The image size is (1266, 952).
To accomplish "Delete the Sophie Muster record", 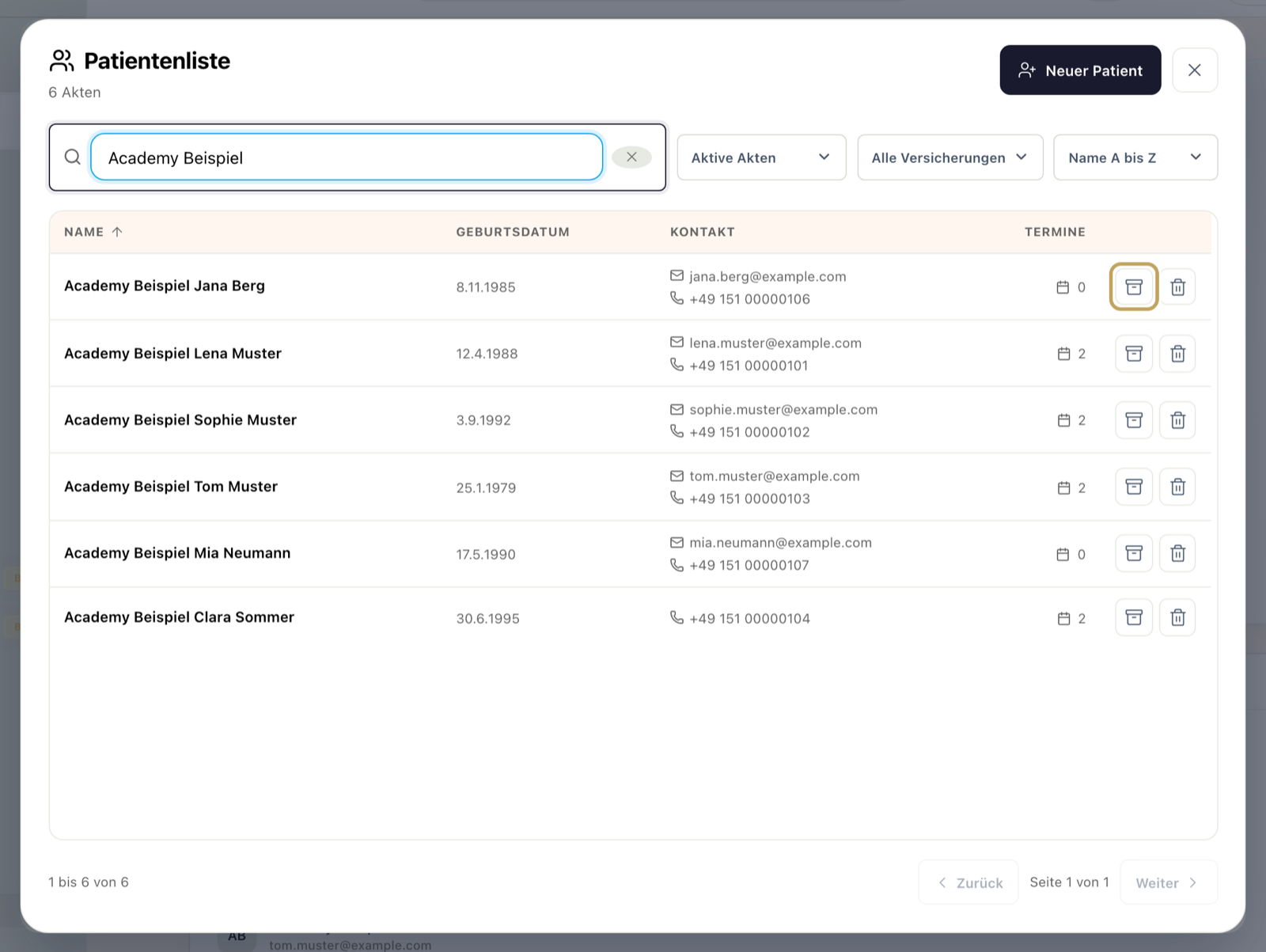I will tap(1177, 419).
